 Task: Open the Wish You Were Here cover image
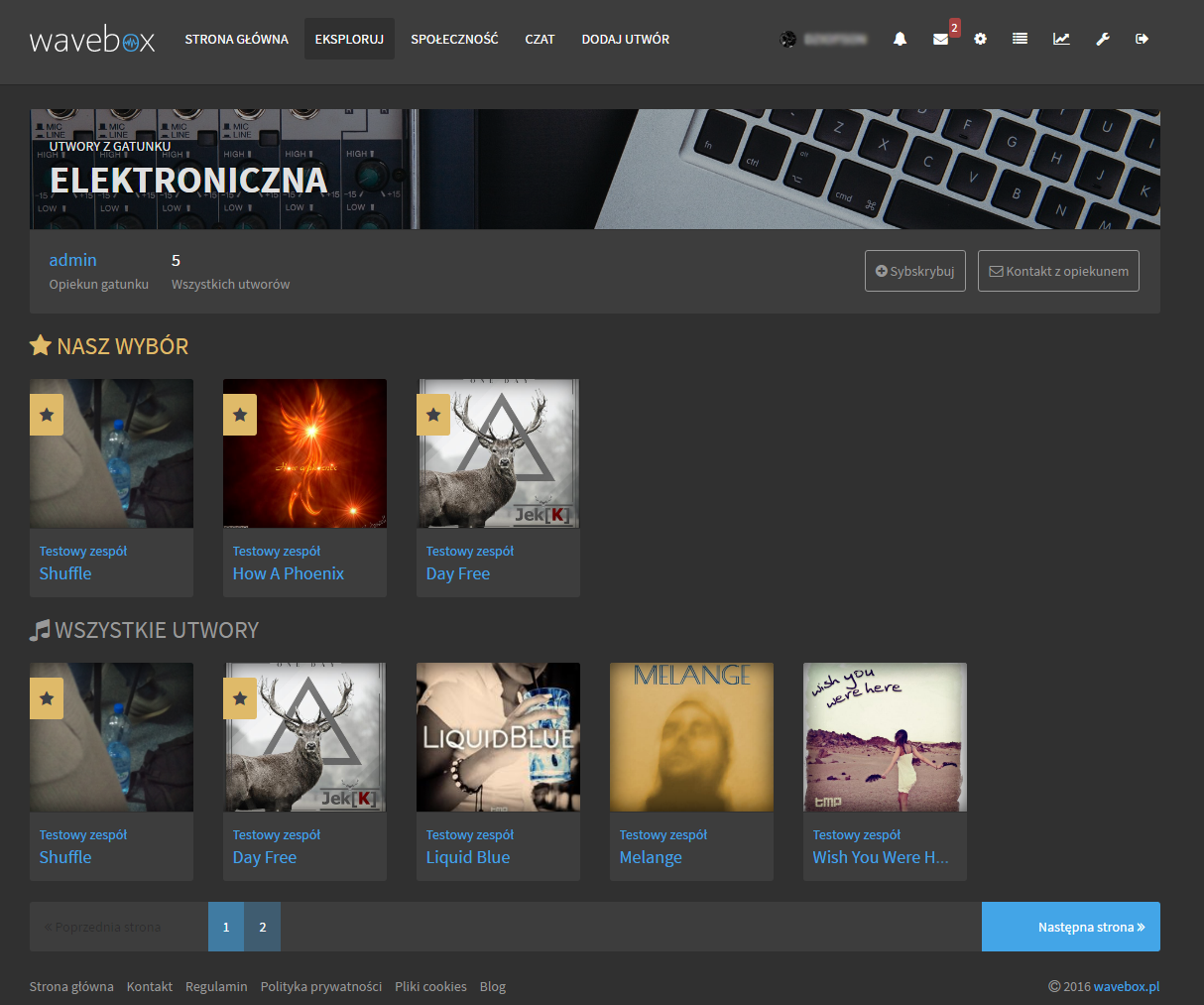[885, 737]
